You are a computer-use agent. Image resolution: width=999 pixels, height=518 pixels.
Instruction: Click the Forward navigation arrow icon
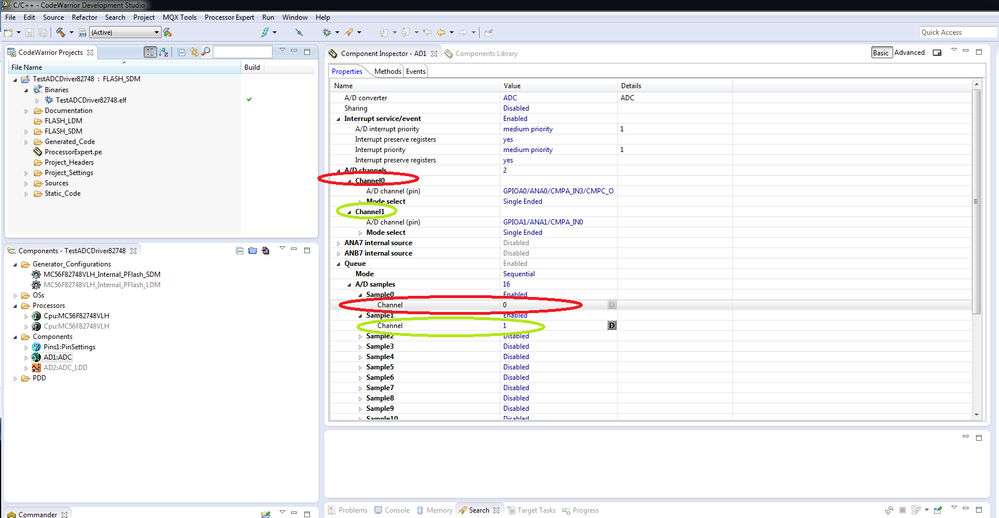point(463,32)
